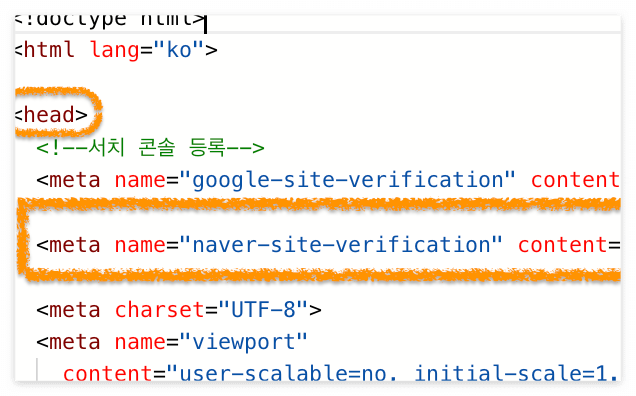The image size is (636, 396).
Task: Click the head opening tag
Action: [x=52, y=115]
